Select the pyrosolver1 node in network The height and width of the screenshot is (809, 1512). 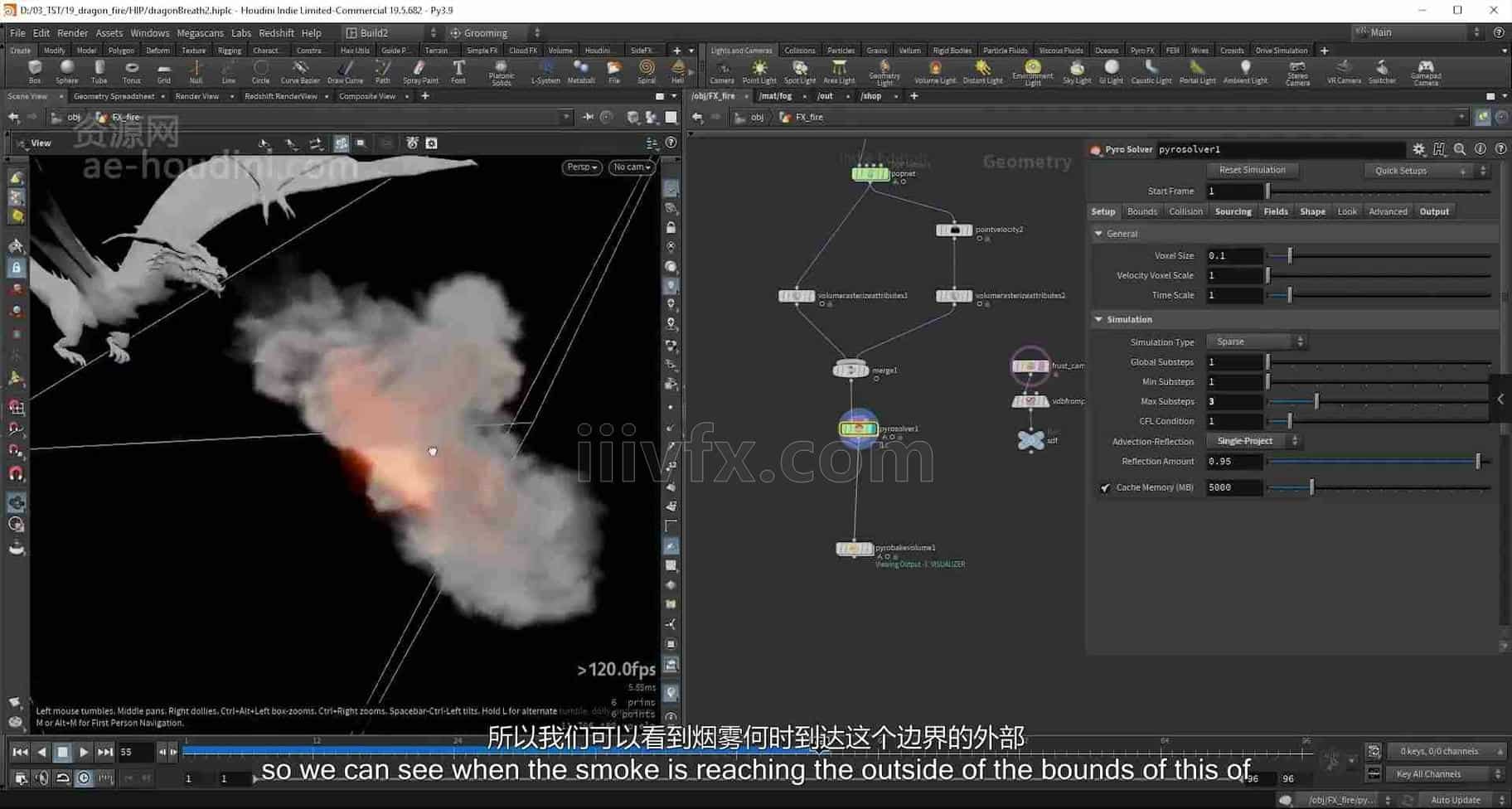858,429
